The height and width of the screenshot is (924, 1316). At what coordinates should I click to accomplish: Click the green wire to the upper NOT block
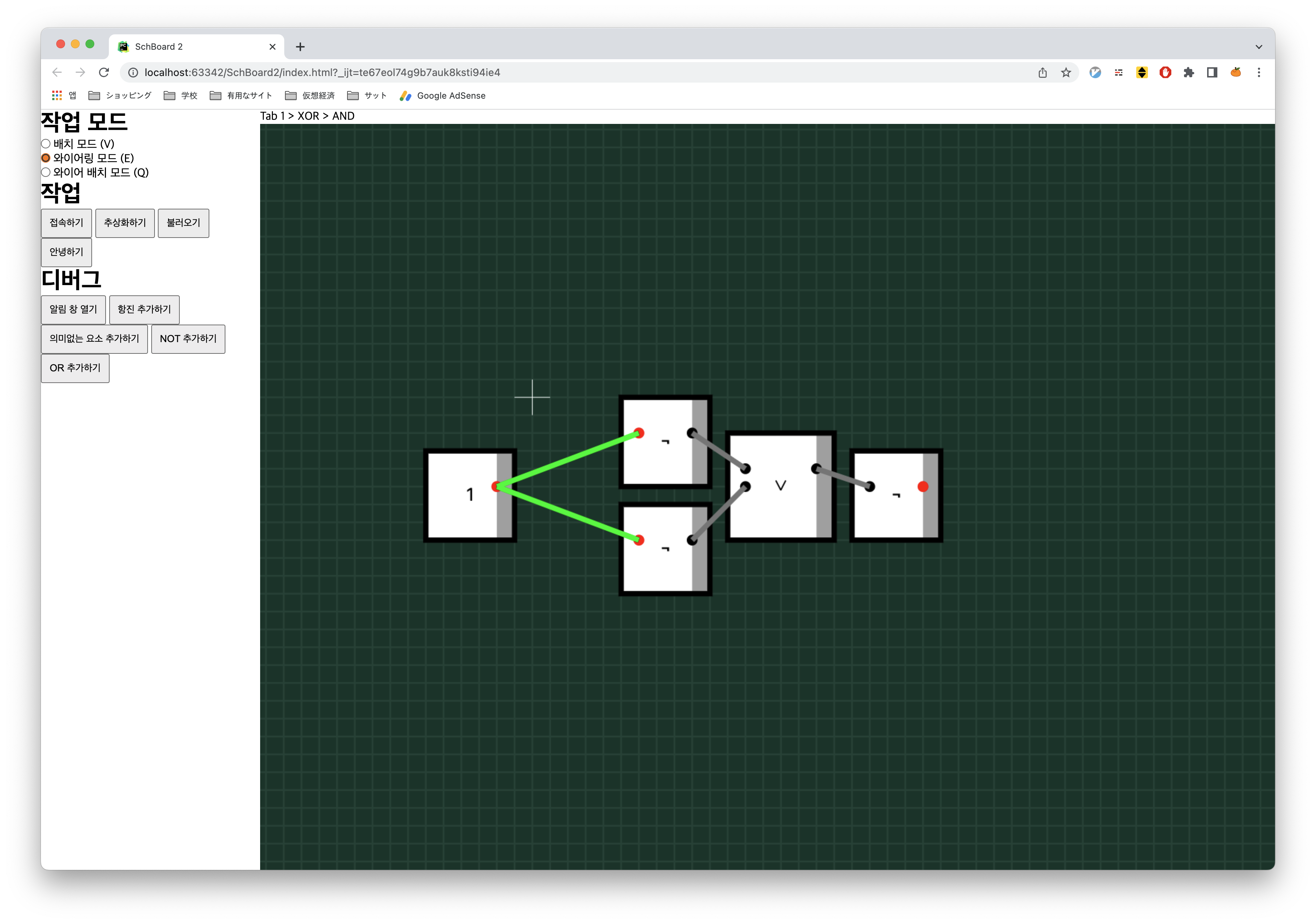[567, 461]
